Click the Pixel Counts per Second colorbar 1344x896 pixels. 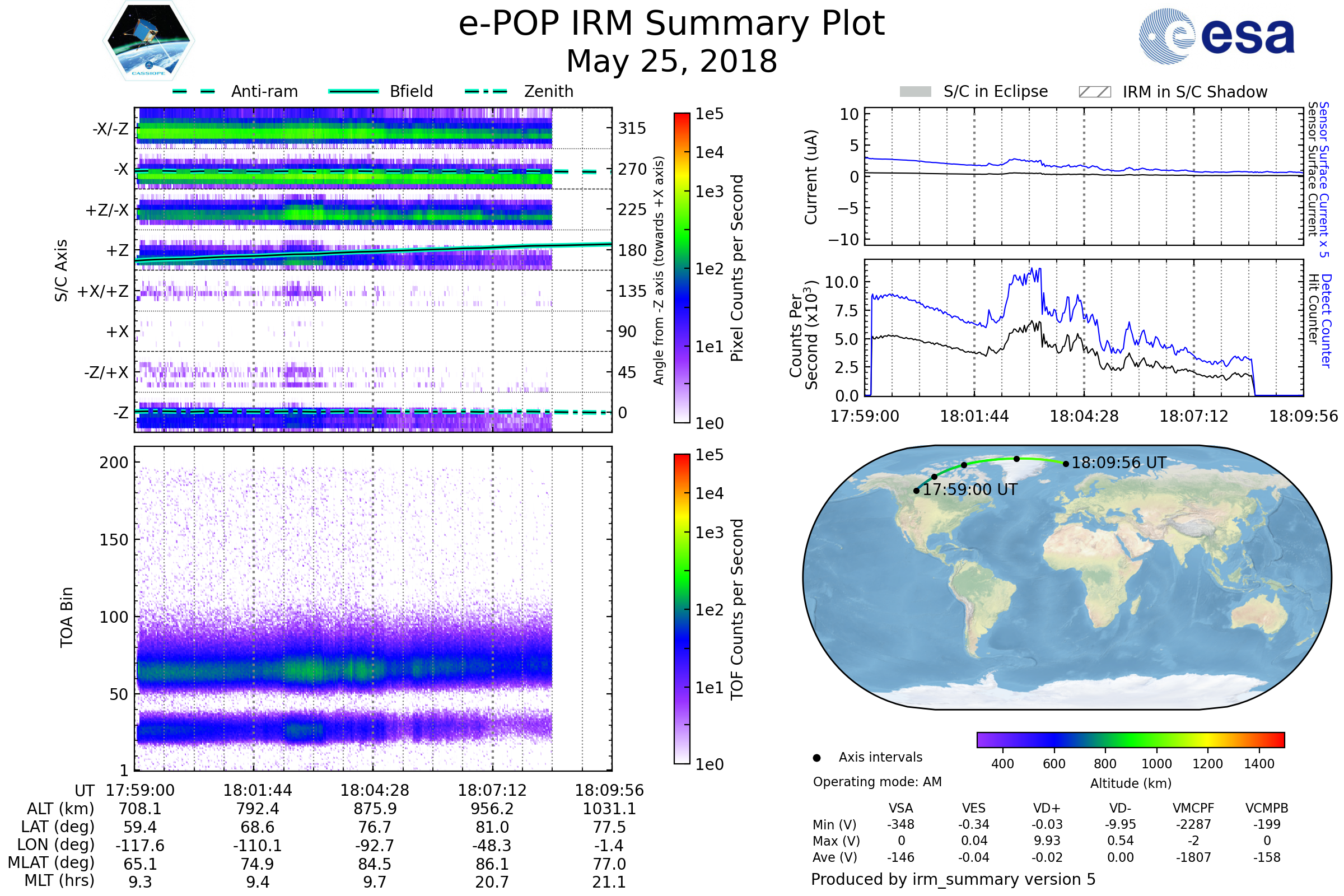[x=682, y=268]
